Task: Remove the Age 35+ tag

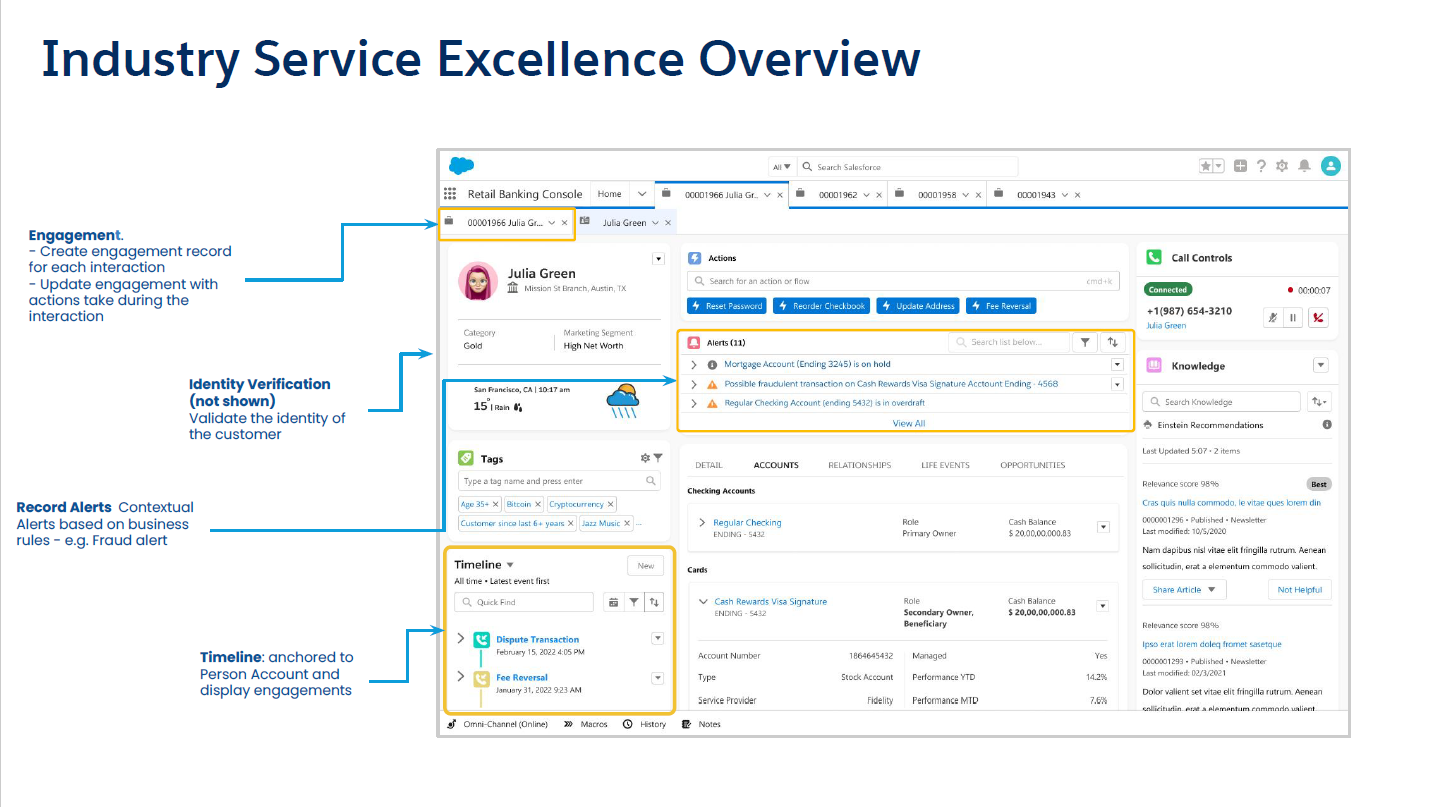Action: click(x=495, y=505)
